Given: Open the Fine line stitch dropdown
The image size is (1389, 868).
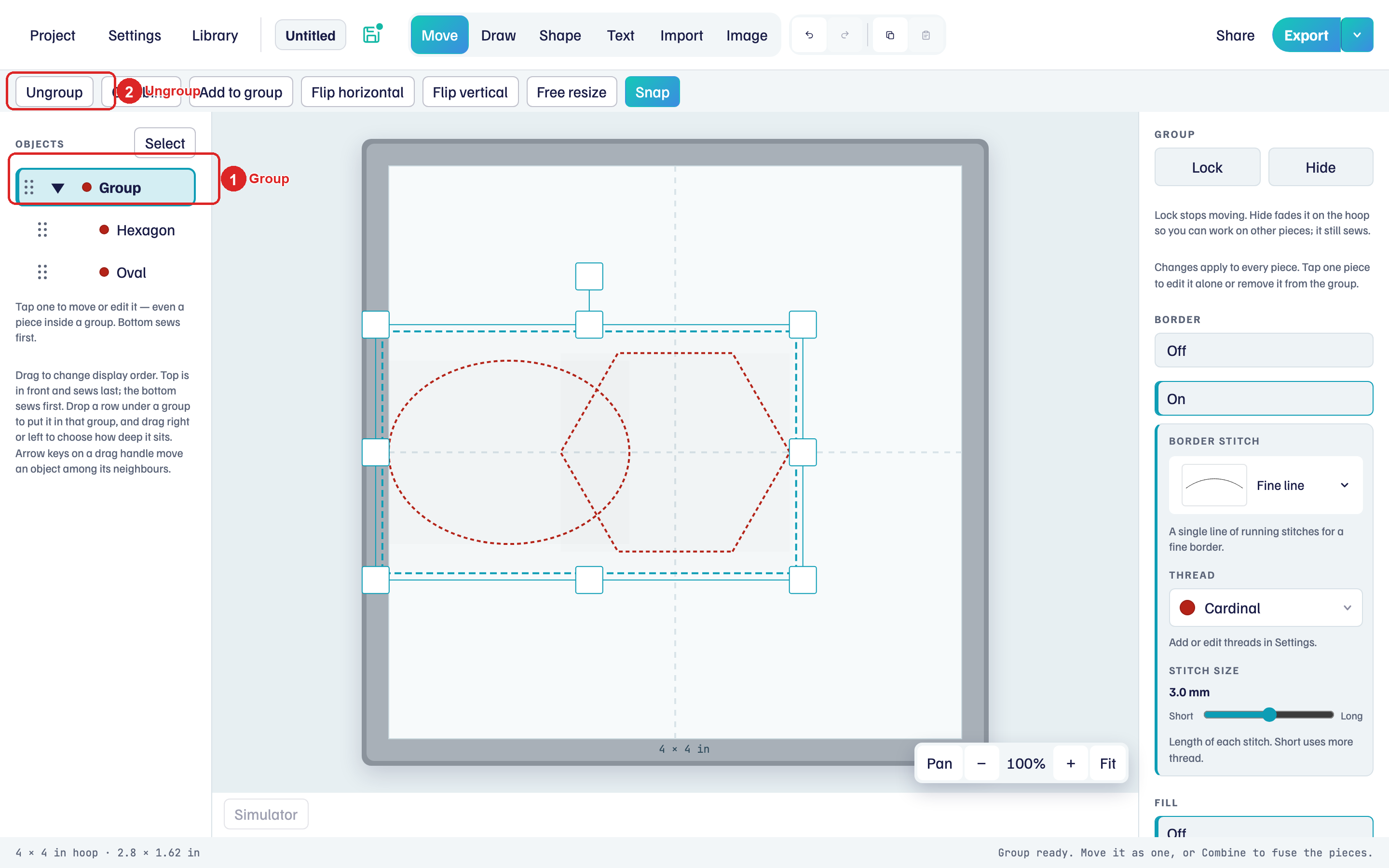Looking at the screenshot, I should coord(1266,485).
